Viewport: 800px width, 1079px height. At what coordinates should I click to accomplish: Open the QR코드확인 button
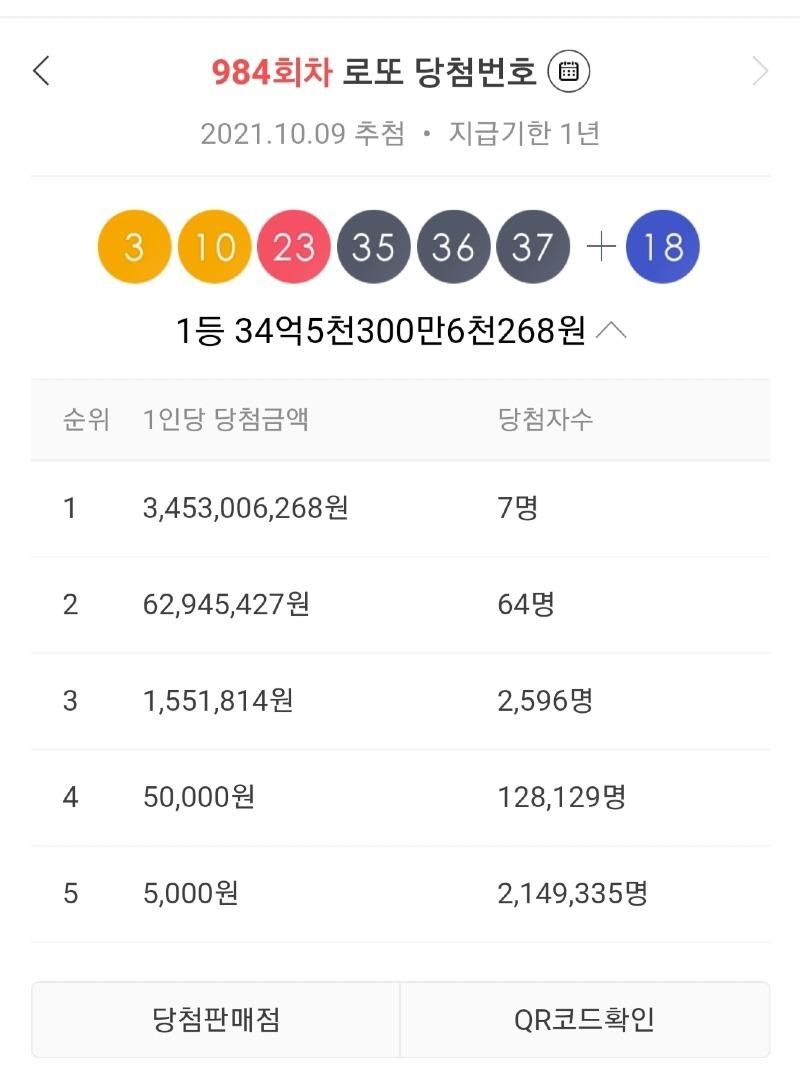[585, 1019]
